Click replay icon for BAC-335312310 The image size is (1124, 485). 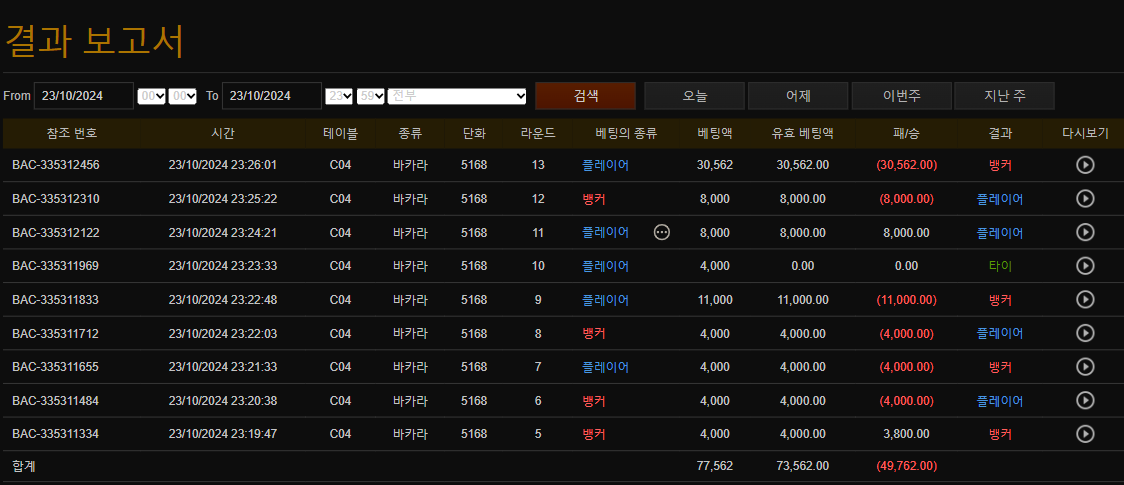click(x=1085, y=199)
